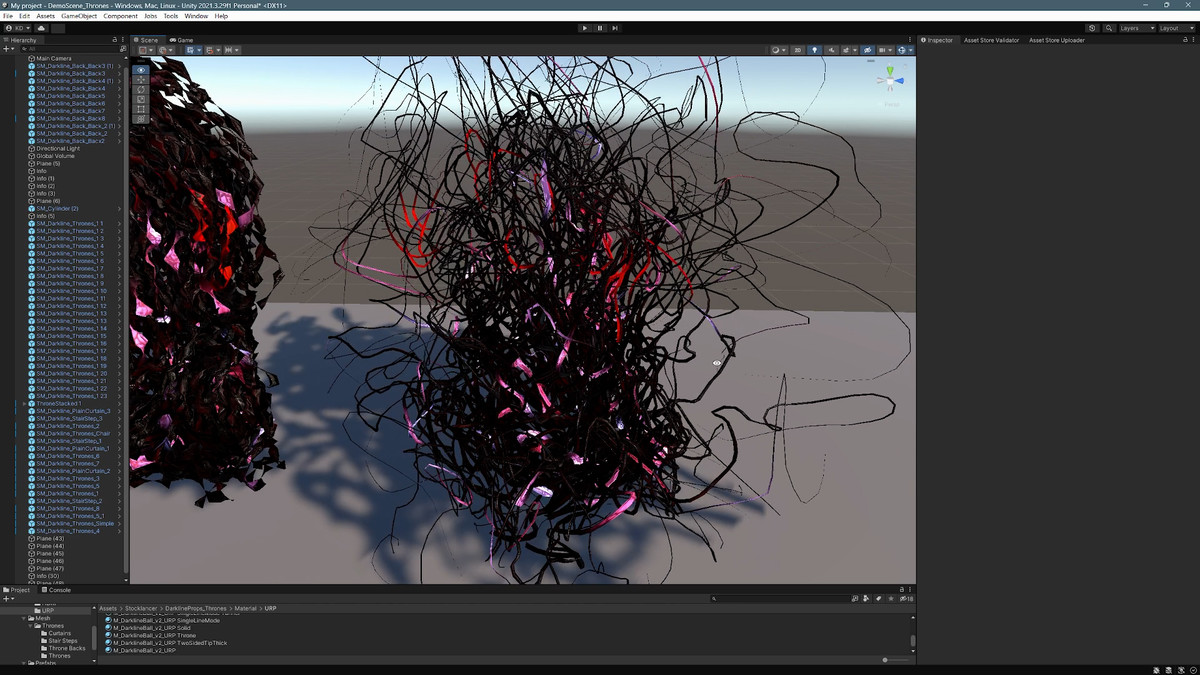Image resolution: width=1200 pixels, height=675 pixels.
Task: Click the Pause button in toolbar
Action: [600, 28]
